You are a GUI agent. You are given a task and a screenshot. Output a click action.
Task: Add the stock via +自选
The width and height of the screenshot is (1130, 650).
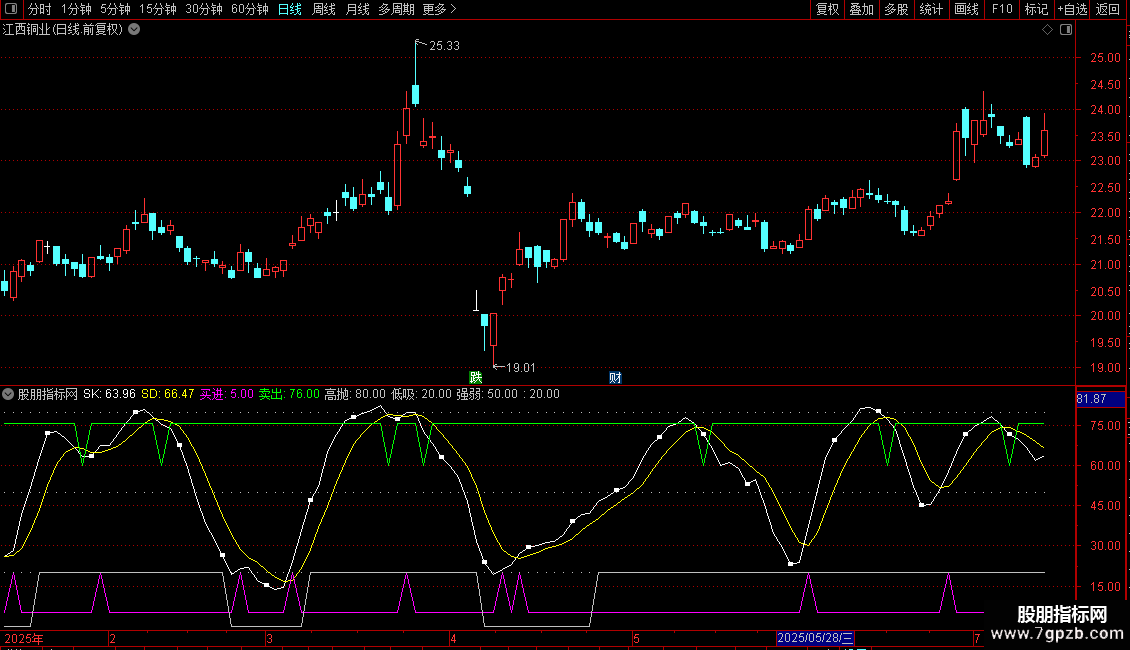1071,9
